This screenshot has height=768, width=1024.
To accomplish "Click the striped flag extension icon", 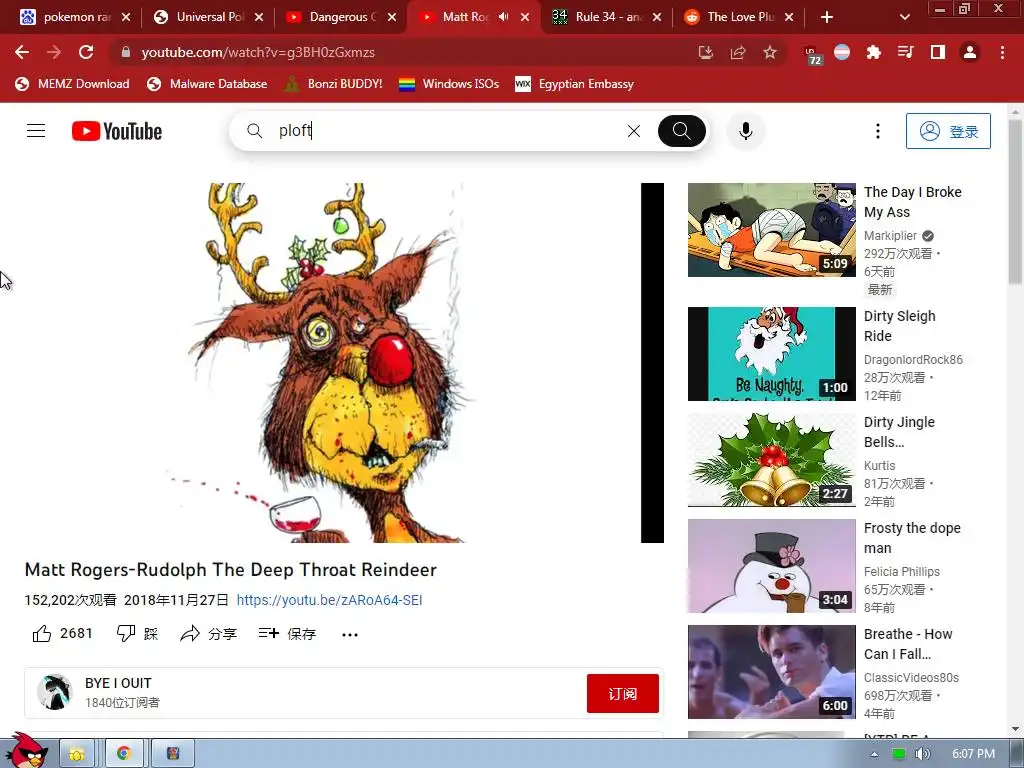I will coord(842,52).
